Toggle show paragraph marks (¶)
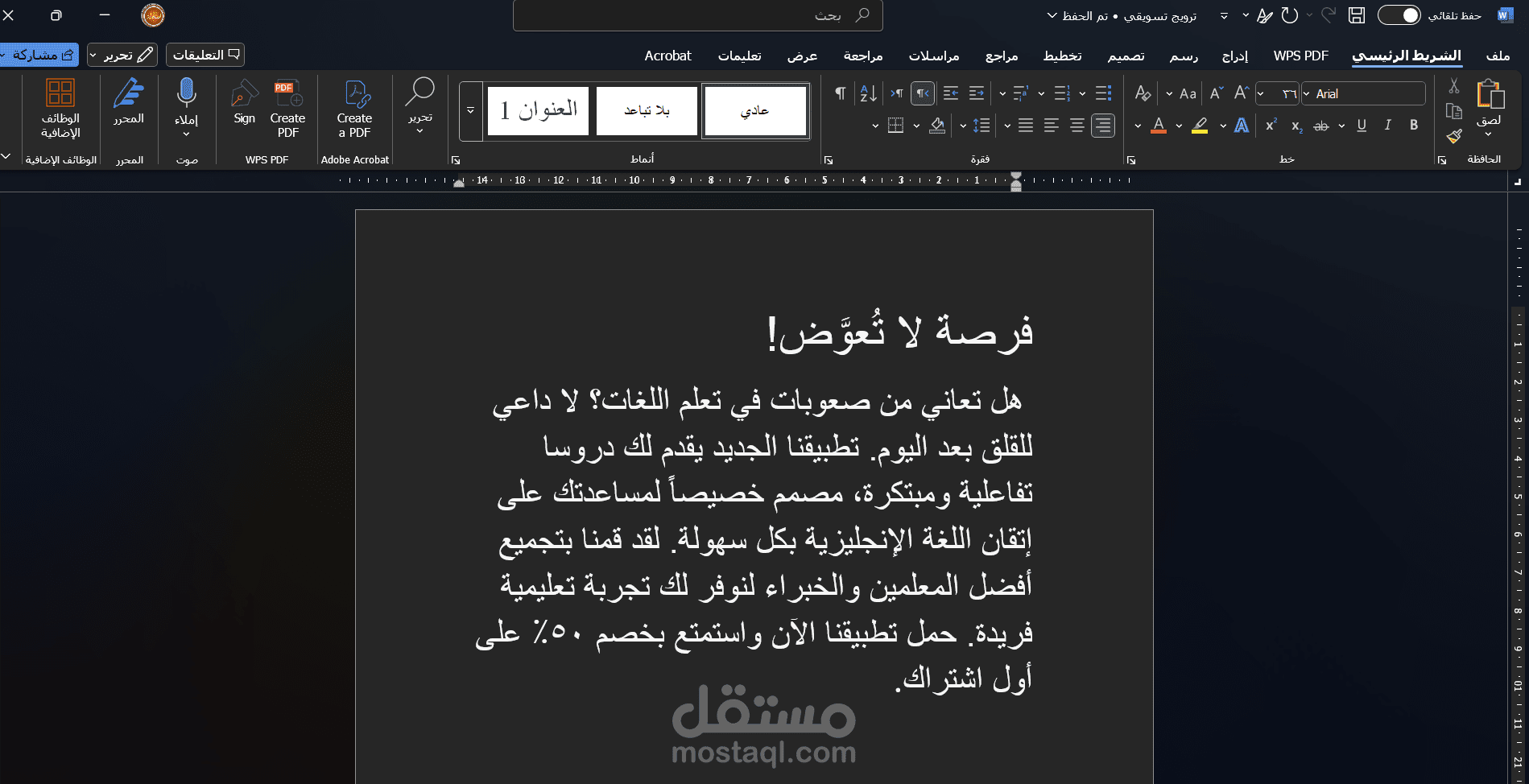 point(841,93)
